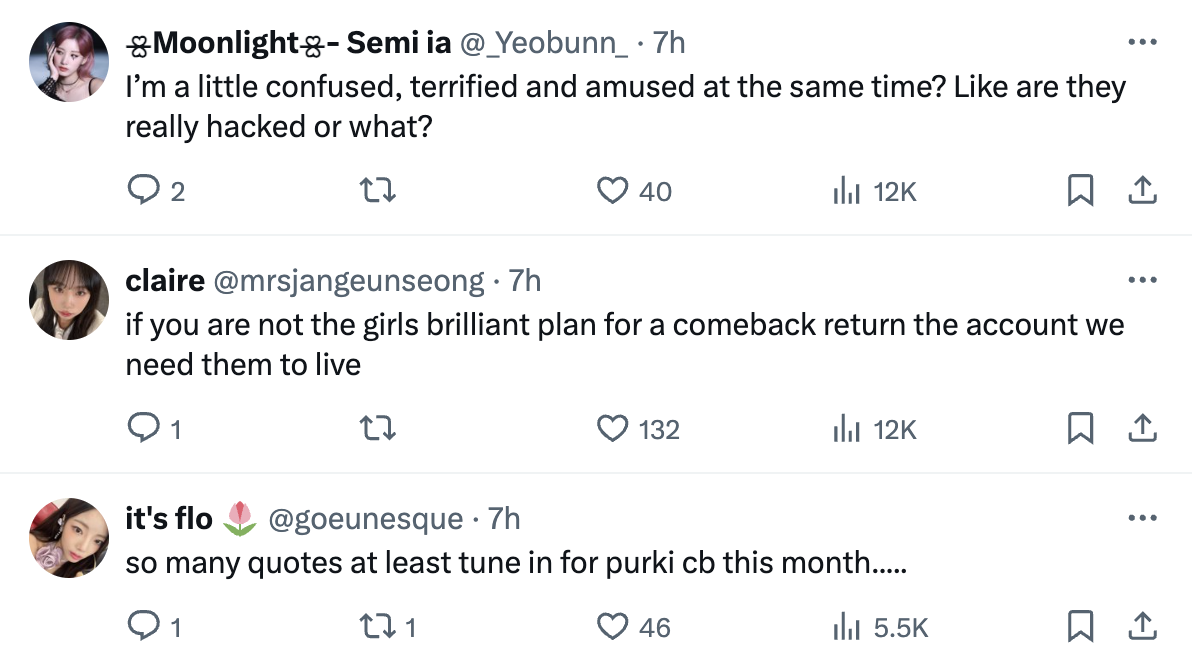View 5.5K views count on flo's tweet

pos(881,627)
